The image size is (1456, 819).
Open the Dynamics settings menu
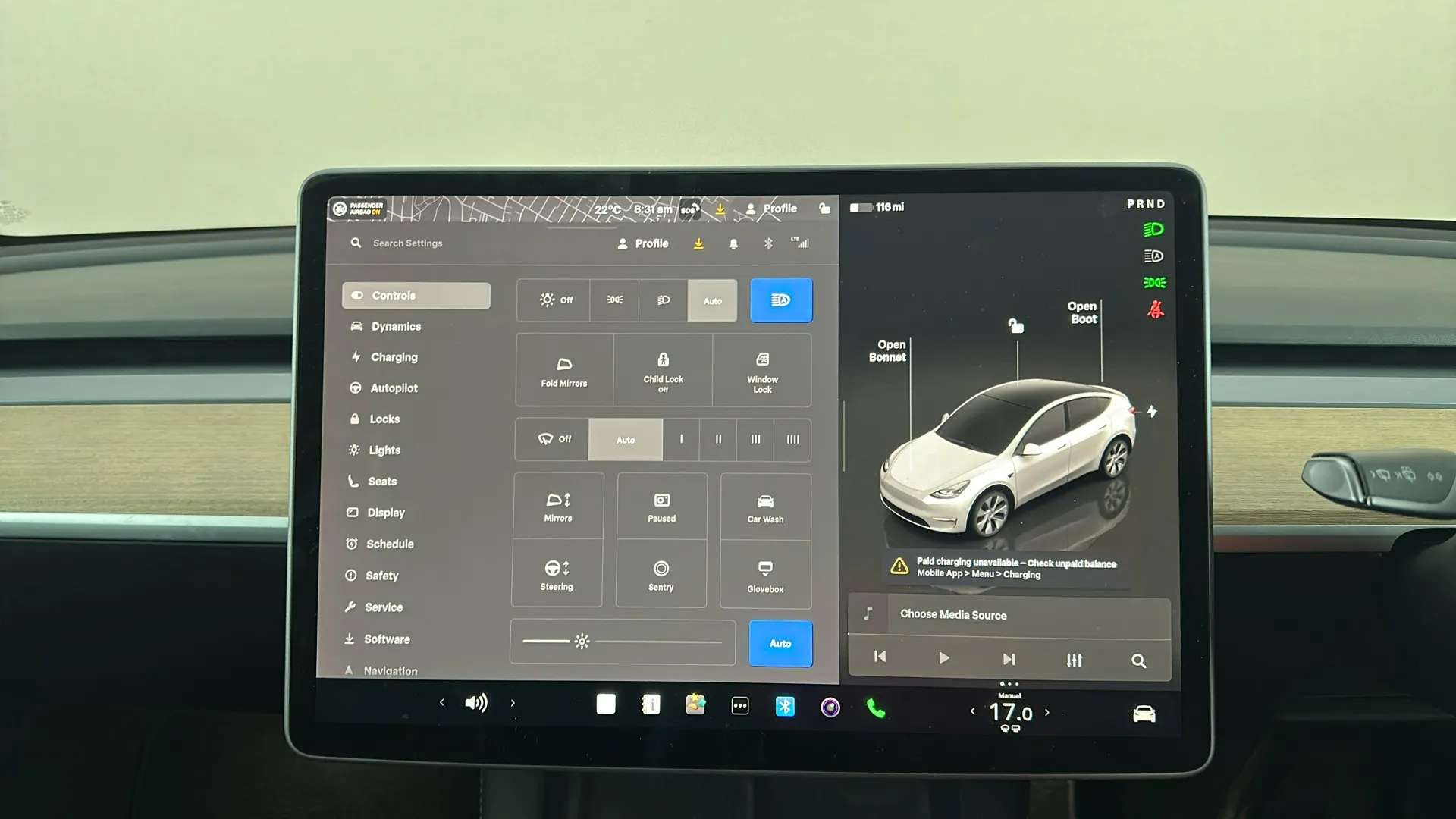(x=385, y=326)
